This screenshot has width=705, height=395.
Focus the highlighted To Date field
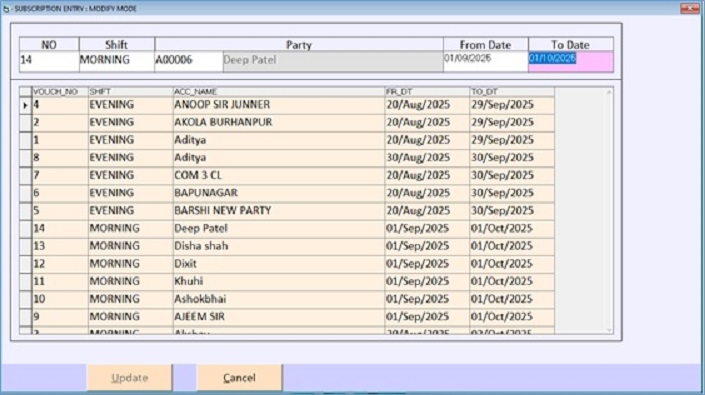click(x=571, y=62)
